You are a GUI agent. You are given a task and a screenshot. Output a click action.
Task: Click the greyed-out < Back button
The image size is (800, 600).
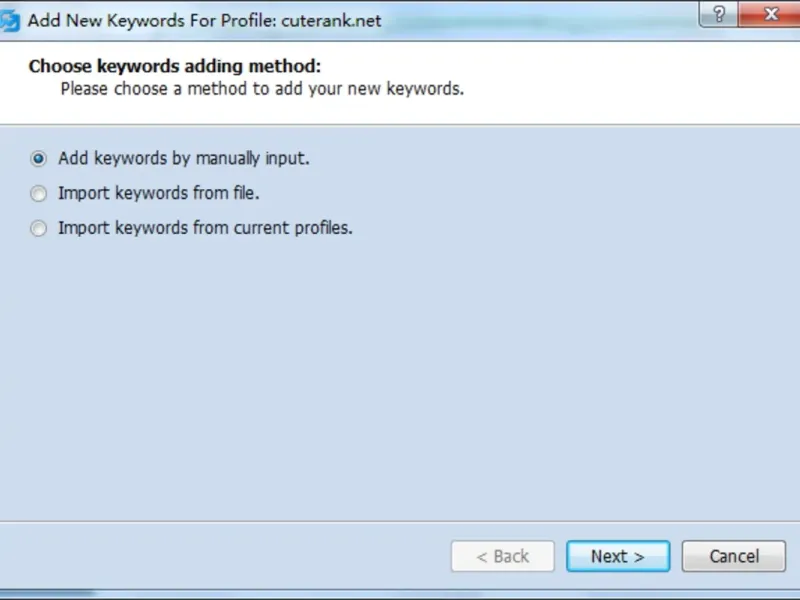click(503, 557)
